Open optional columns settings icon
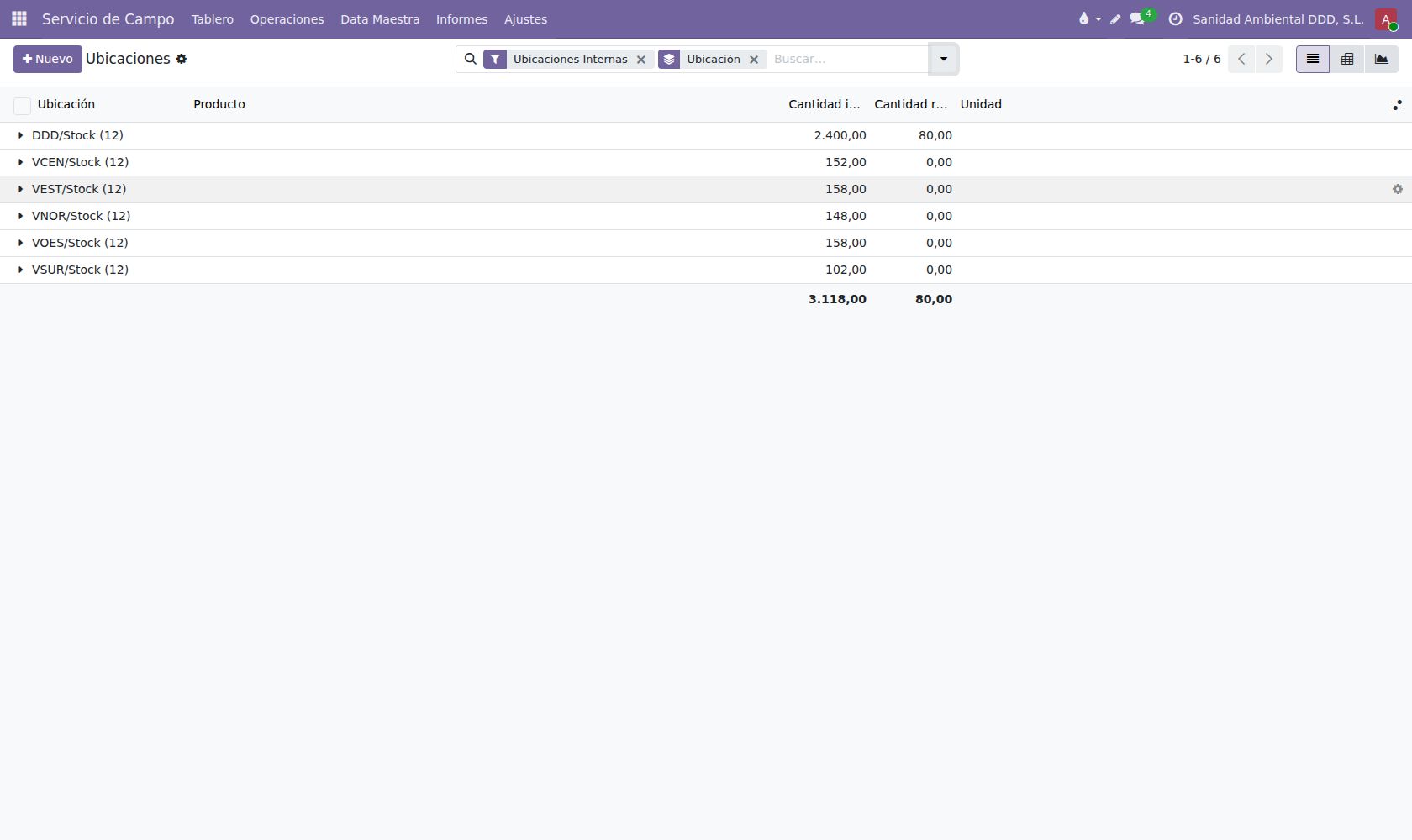 click(x=1397, y=105)
